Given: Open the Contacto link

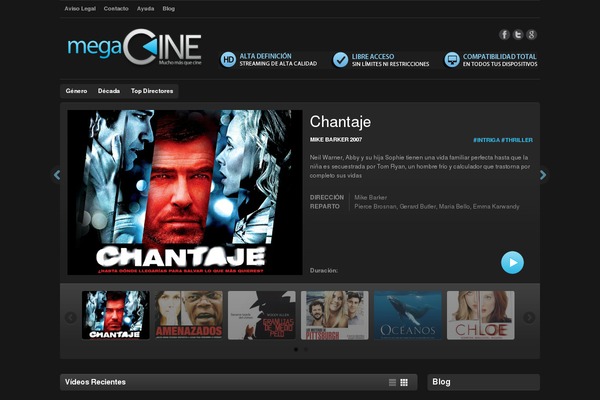Looking at the screenshot, I should 116,8.
